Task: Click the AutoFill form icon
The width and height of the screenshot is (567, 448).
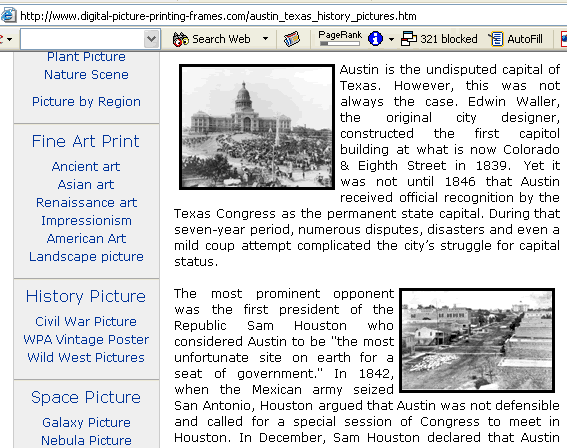Action: tap(496, 39)
